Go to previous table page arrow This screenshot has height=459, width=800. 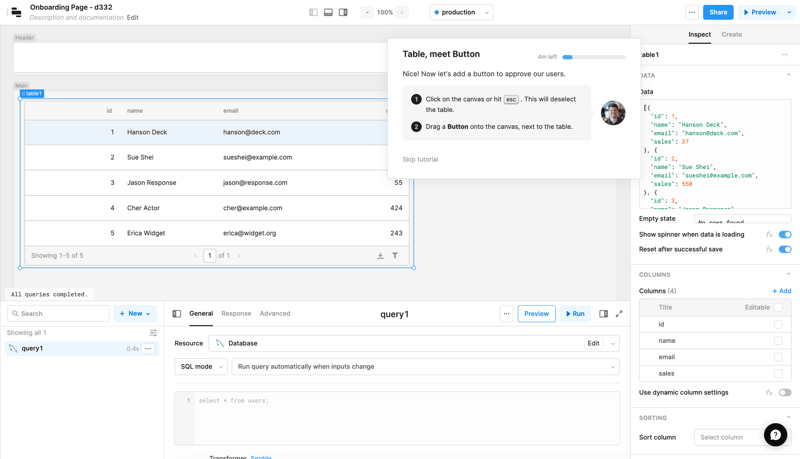tap(195, 256)
